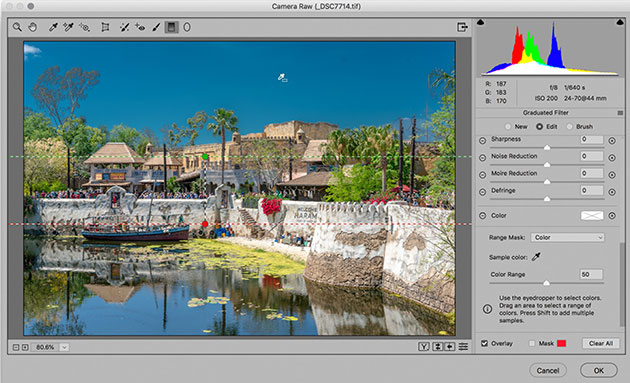Select the Color Sampler tool

(68, 27)
